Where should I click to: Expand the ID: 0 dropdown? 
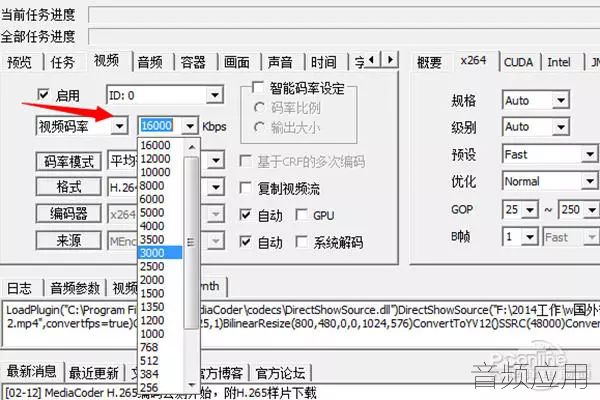tap(215, 95)
